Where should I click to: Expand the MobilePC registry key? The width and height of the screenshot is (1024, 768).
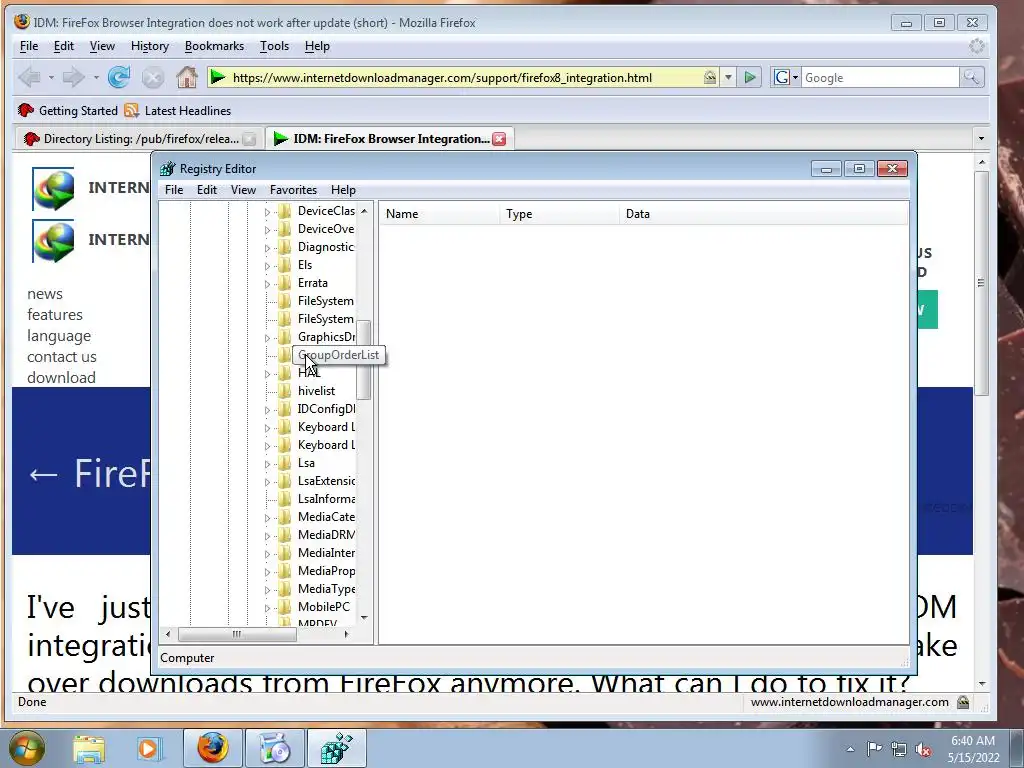click(x=267, y=607)
